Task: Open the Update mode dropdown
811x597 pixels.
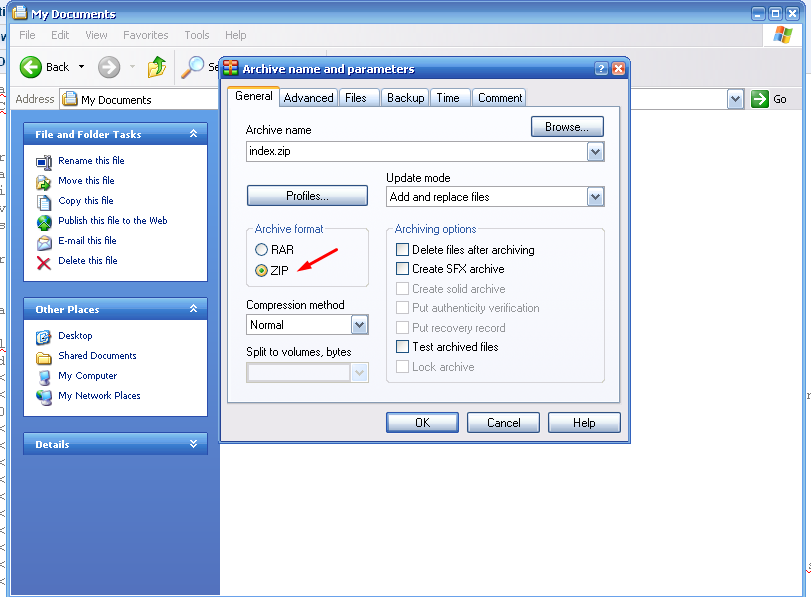Action: pos(595,197)
